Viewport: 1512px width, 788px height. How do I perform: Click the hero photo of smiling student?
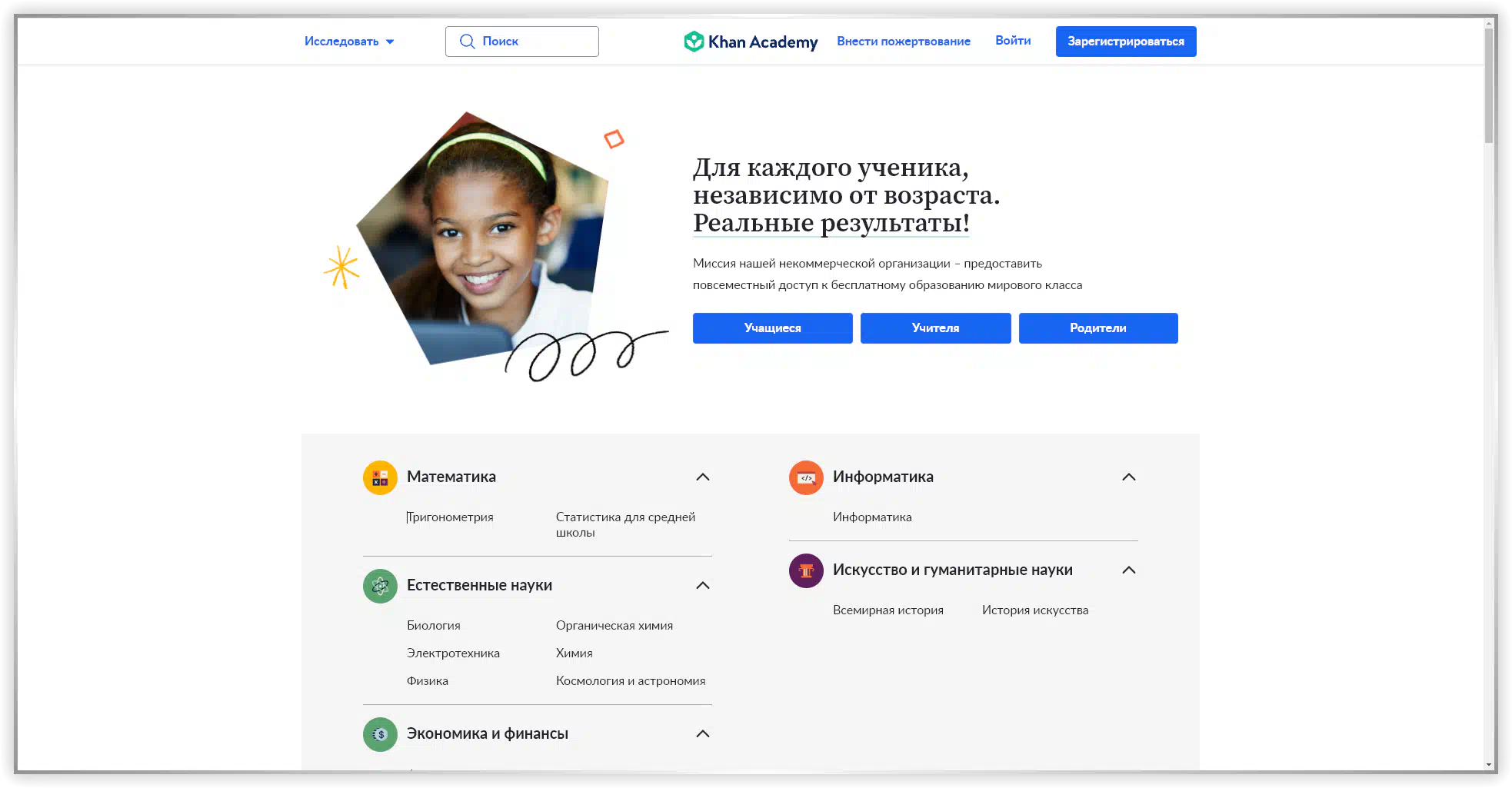482,238
